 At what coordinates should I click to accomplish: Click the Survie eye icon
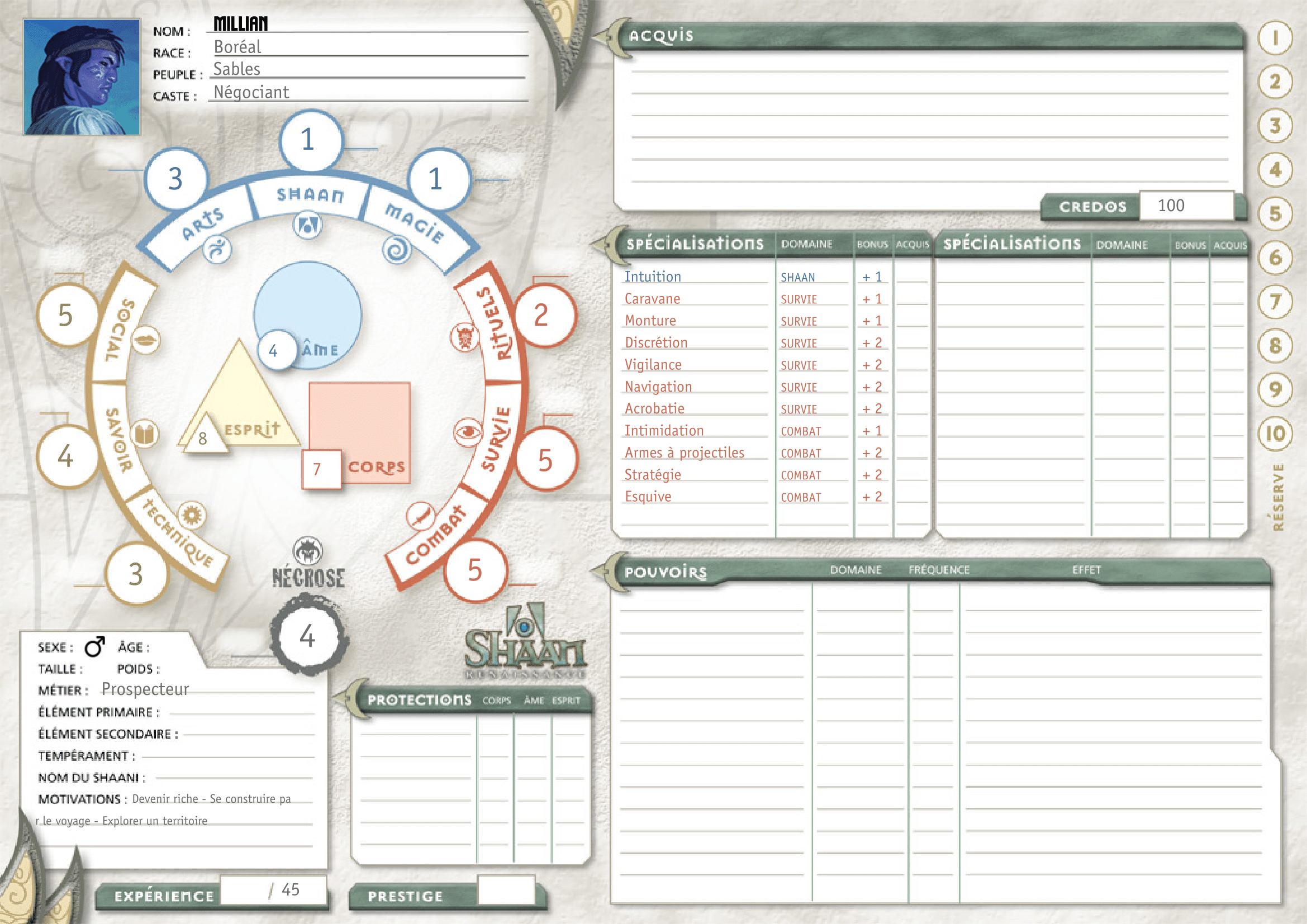(468, 432)
